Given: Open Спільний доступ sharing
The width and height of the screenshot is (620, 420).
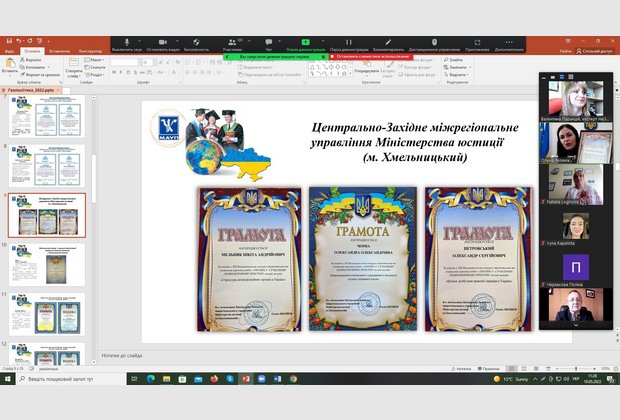Looking at the screenshot, I should pyautogui.click(x=594, y=51).
